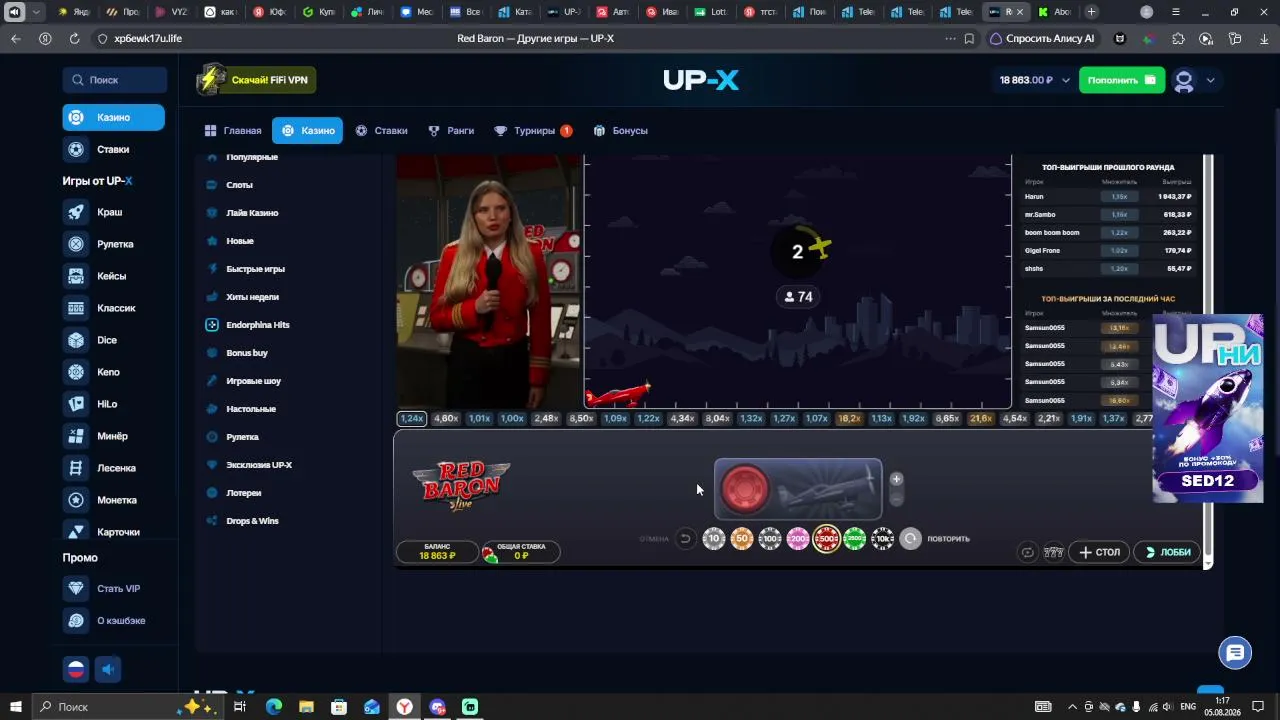This screenshot has width=1280, height=720.
Task: Click the Повторить label
Action: [x=948, y=539]
